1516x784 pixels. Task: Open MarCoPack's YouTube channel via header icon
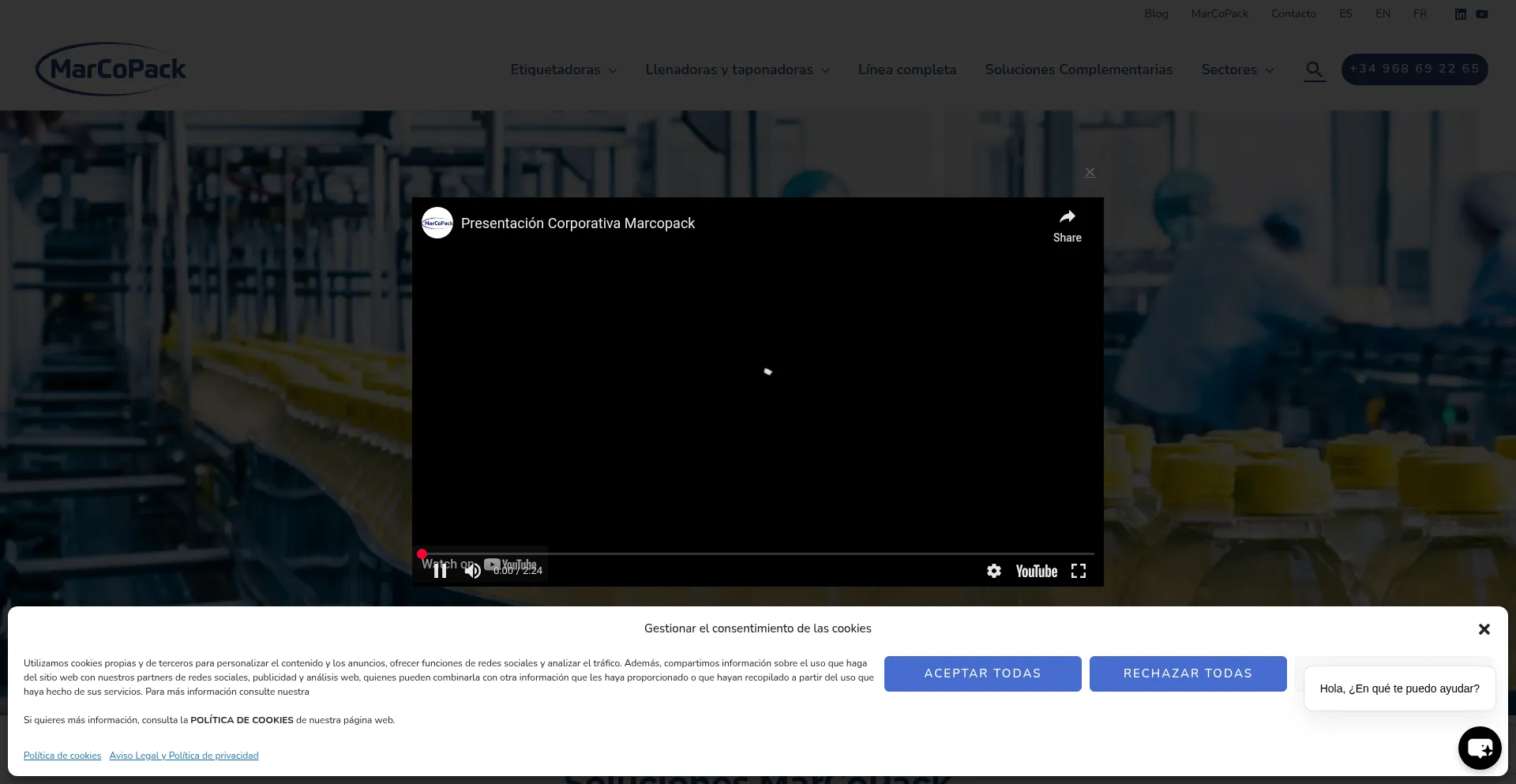pos(1482,13)
